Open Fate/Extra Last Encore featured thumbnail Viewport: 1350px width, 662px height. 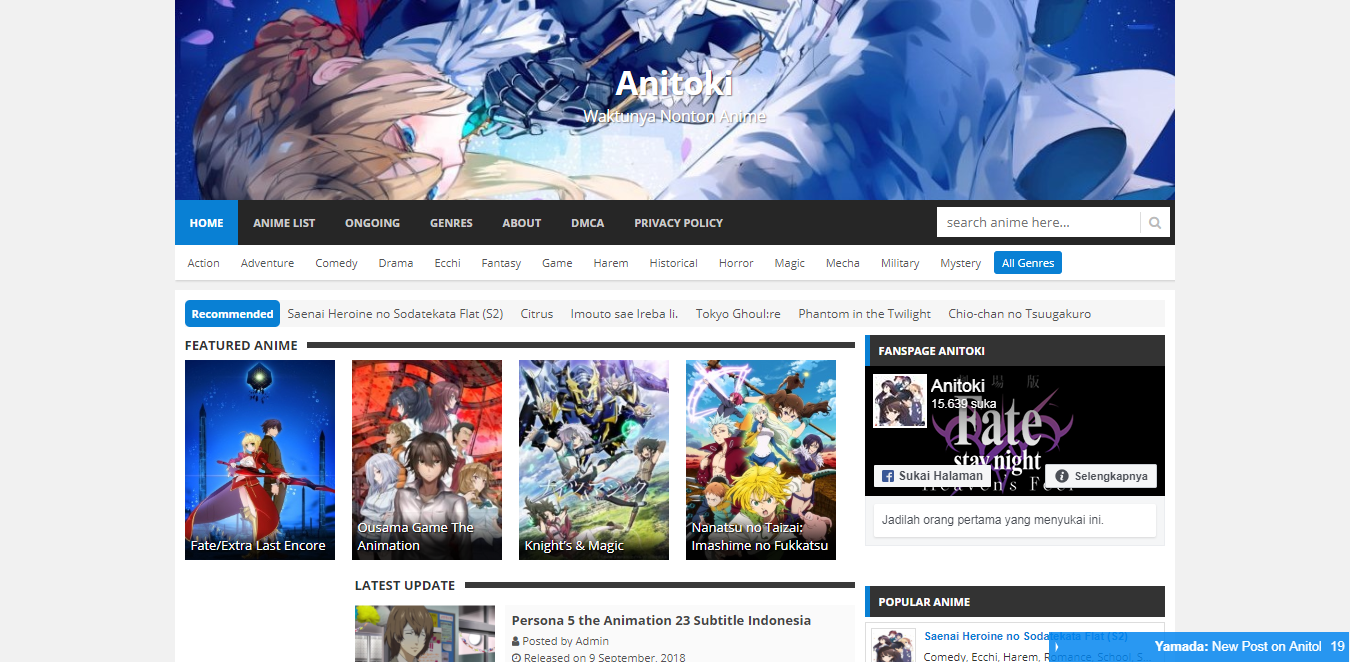coord(260,460)
